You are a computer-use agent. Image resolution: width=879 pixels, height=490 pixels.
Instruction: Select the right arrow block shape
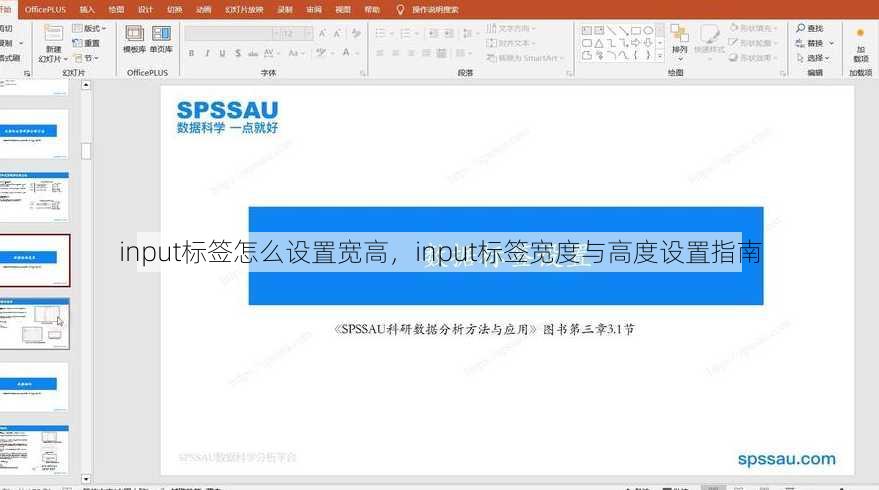coord(636,43)
